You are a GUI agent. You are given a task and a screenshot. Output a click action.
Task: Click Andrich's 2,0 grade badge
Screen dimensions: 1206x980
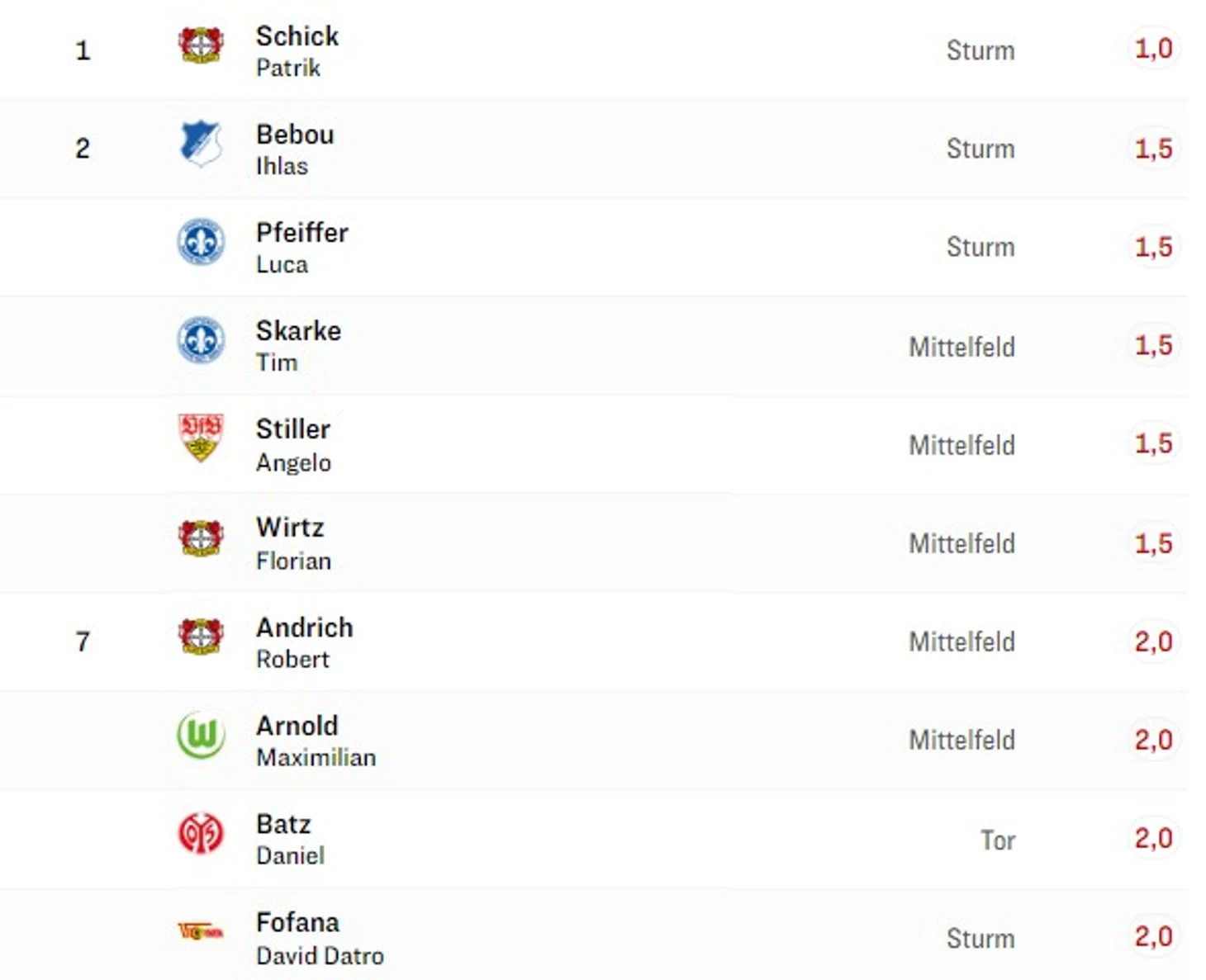pos(1153,641)
